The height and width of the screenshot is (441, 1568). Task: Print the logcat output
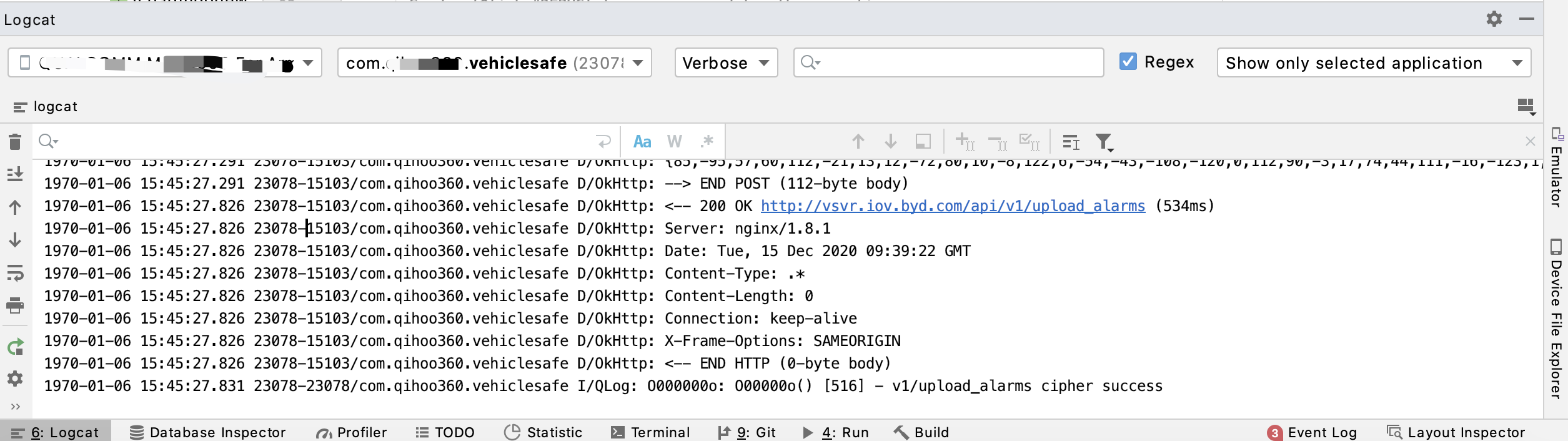click(x=14, y=306)
